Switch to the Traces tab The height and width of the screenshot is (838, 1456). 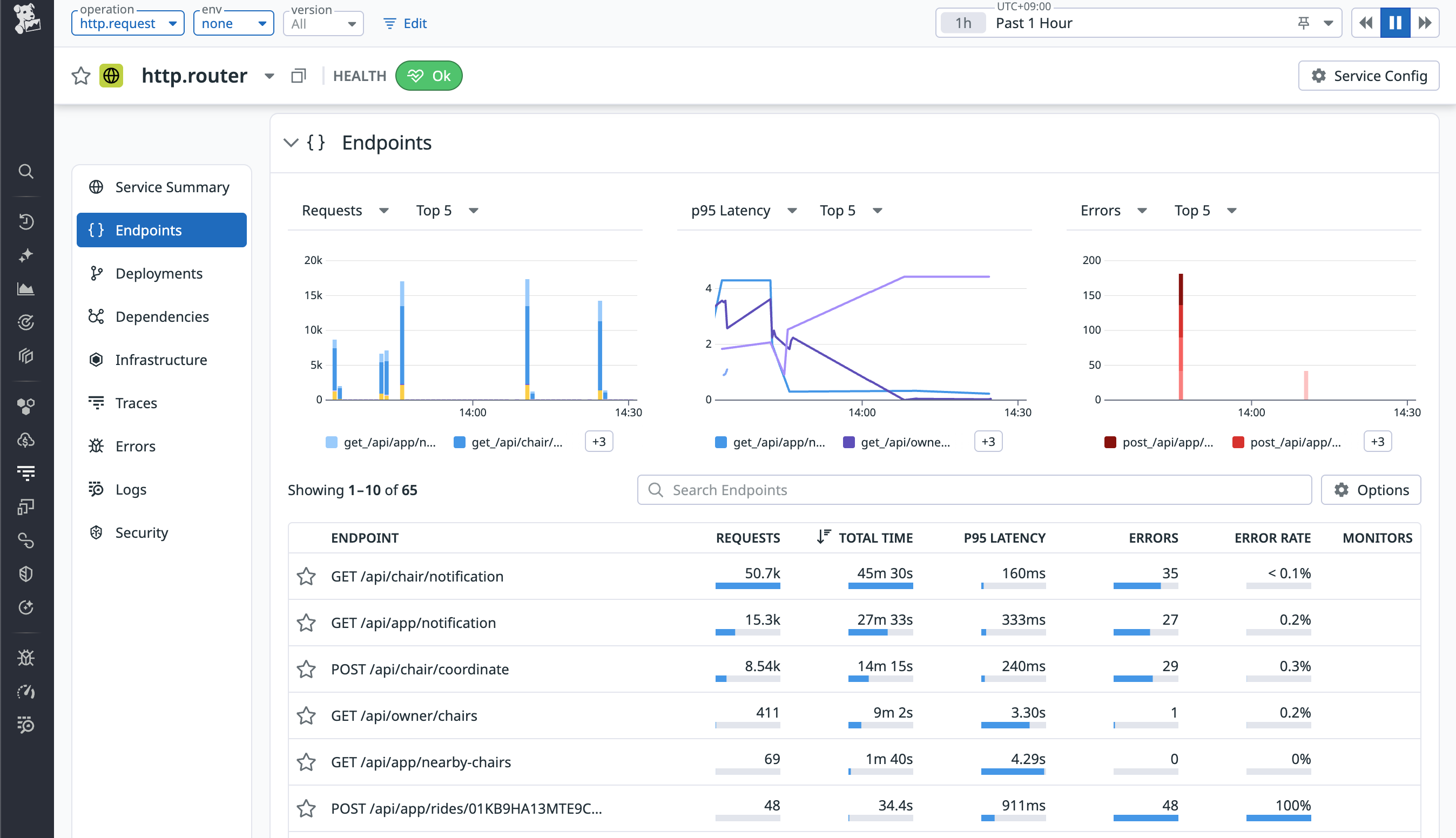tap(136, 403)
